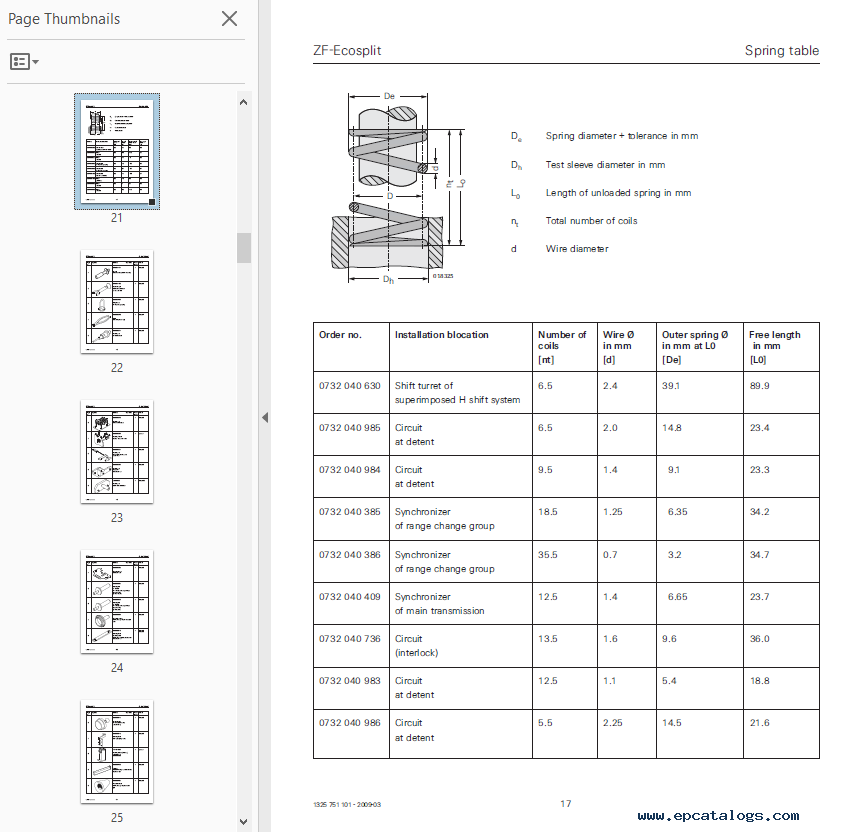Click the outer diameter value 6.35
850x832 pixels.
tap(678, 512)
